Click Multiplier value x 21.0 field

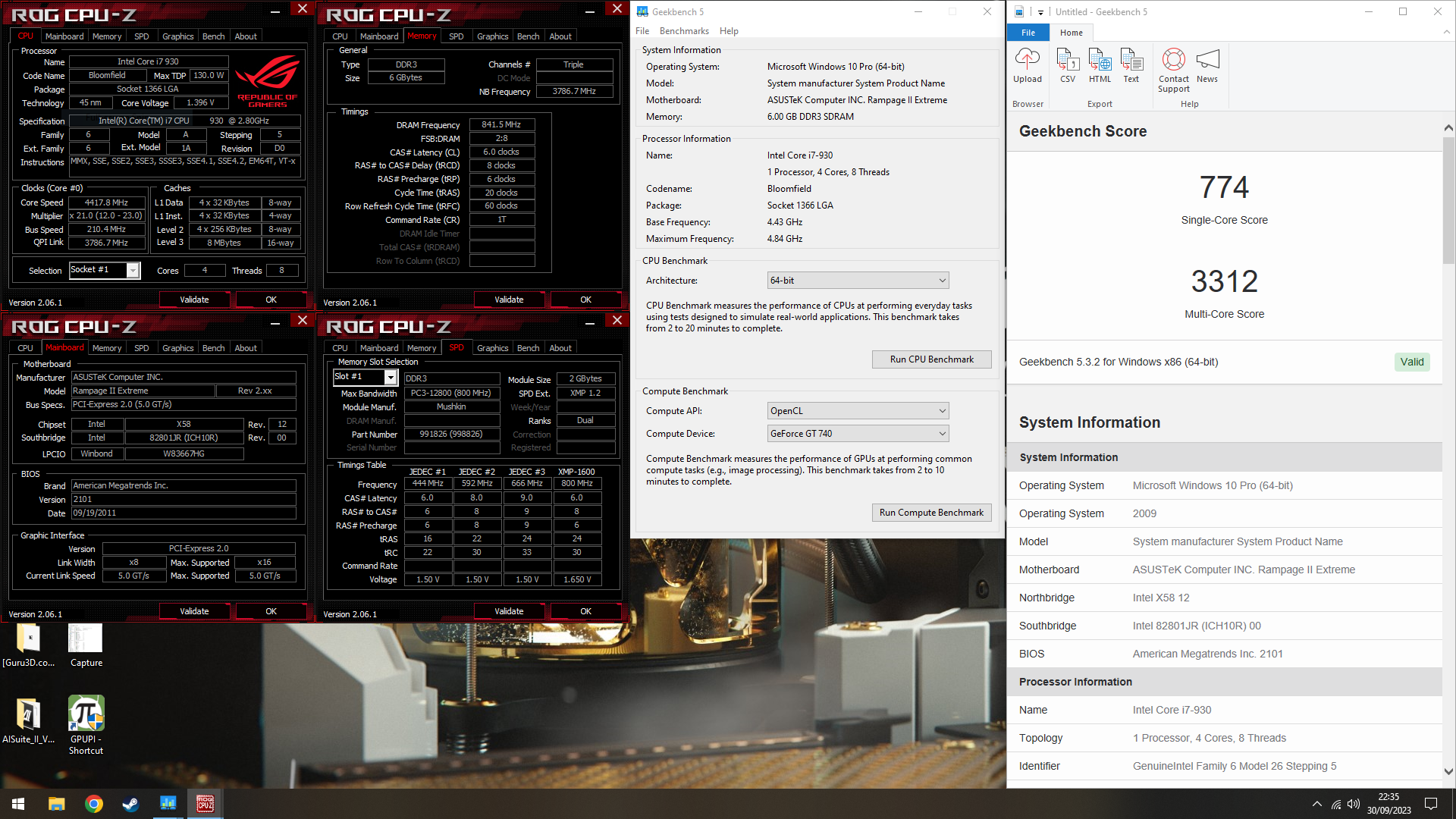pos(106,216)
